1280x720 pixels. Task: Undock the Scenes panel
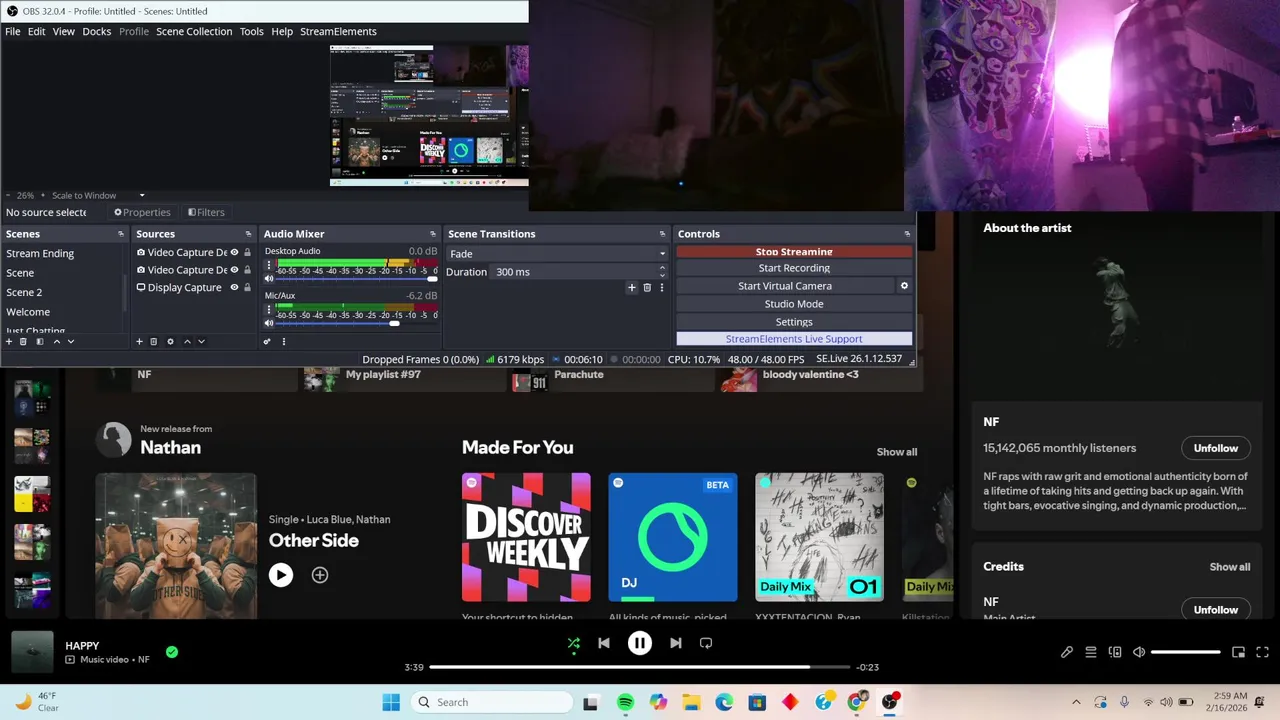coord(121,234)
